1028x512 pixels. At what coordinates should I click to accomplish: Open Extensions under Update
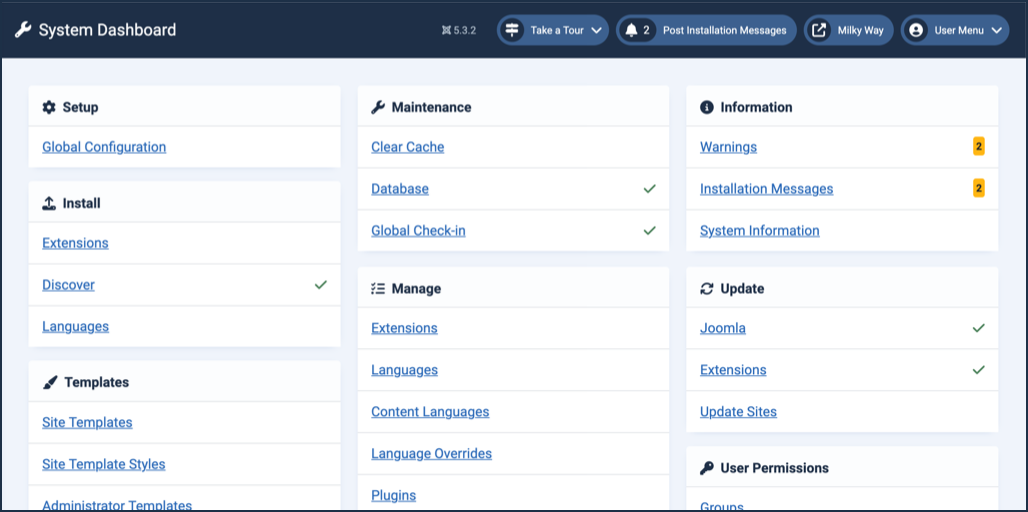733,370
